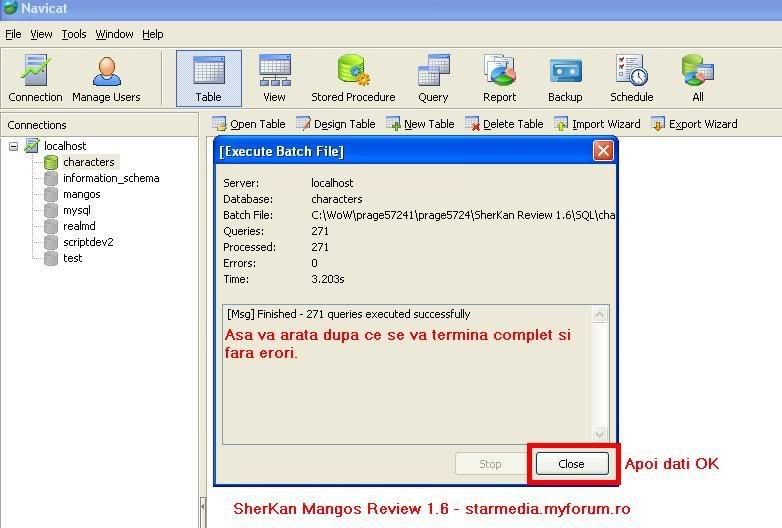Image resolution: width=782 pixels, height=528 pixels.
Task: Open the Tools menu
Action: (x=74, y=34)
